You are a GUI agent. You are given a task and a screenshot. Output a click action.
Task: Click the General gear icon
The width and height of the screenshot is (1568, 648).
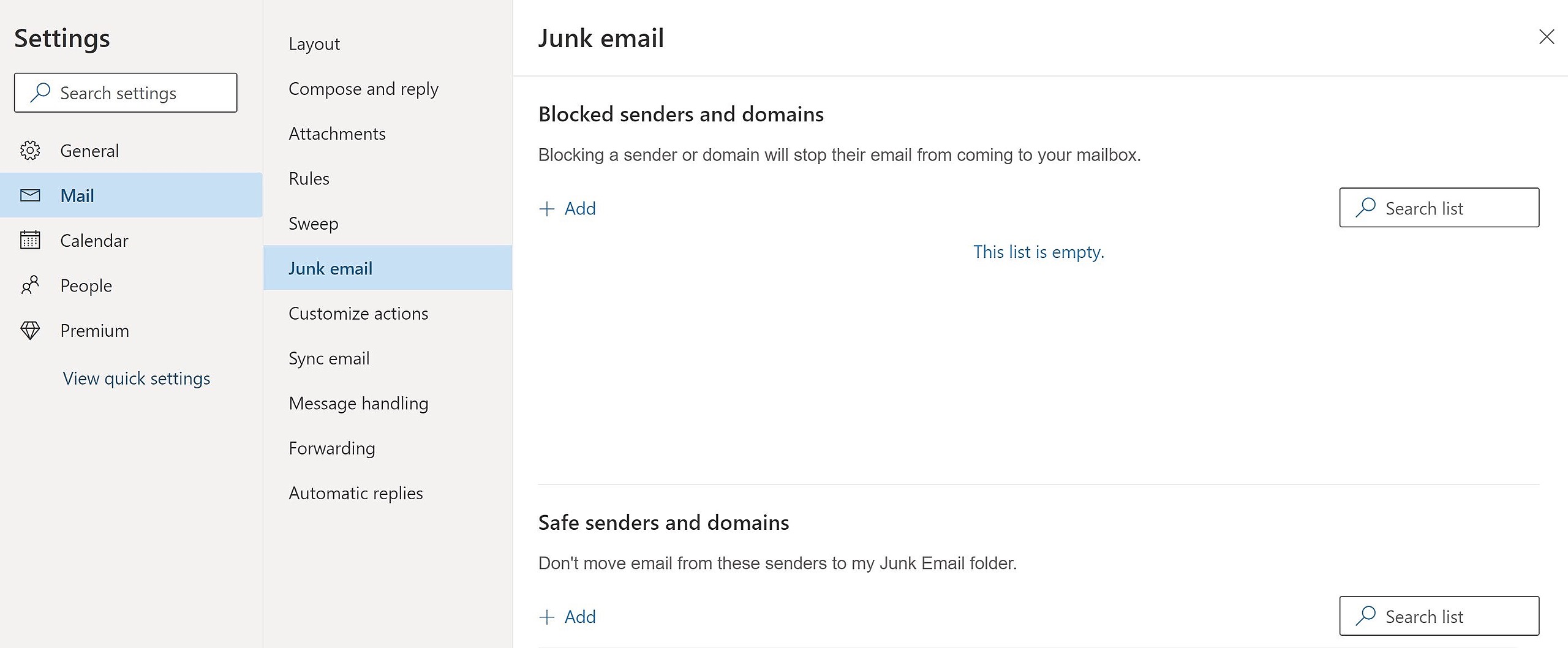pos(30,151)
